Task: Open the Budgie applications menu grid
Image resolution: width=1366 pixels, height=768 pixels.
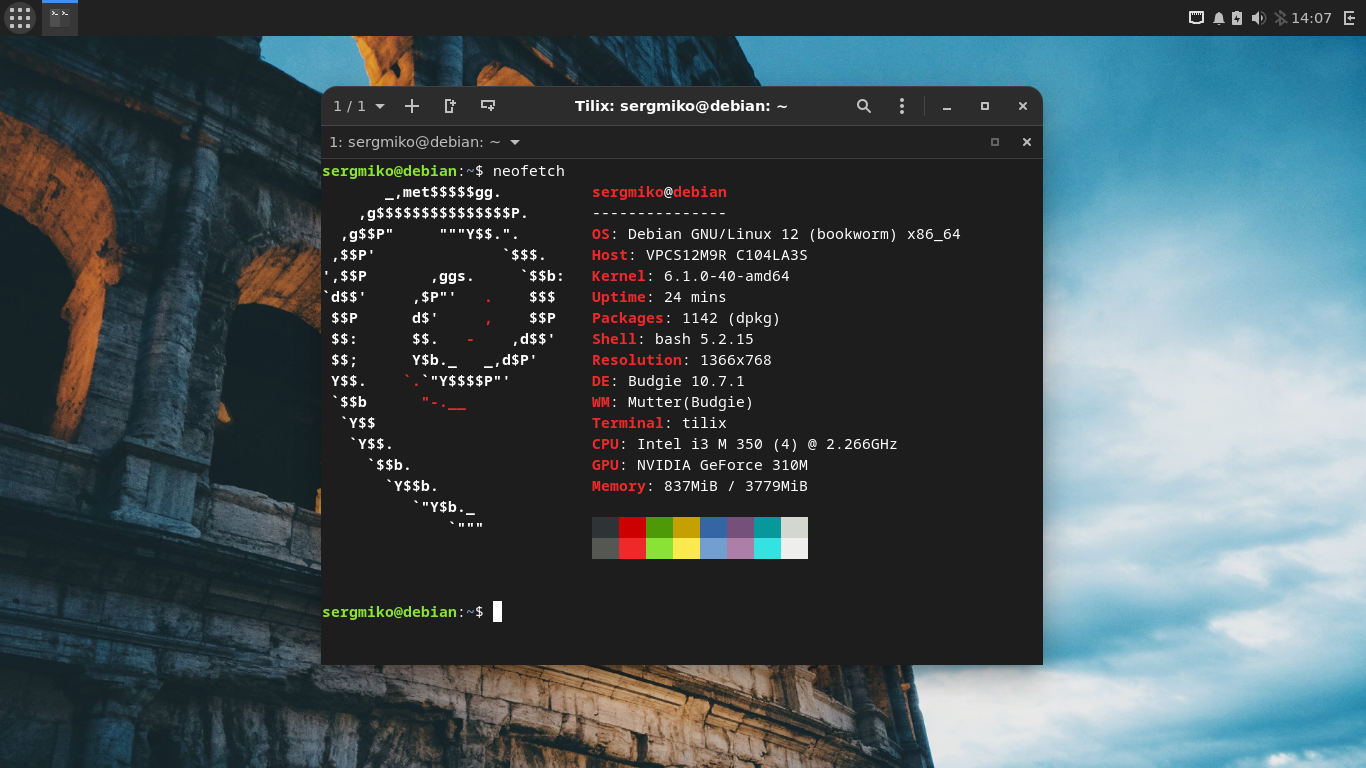Action: pyautogui.click(x=20, y=18)
